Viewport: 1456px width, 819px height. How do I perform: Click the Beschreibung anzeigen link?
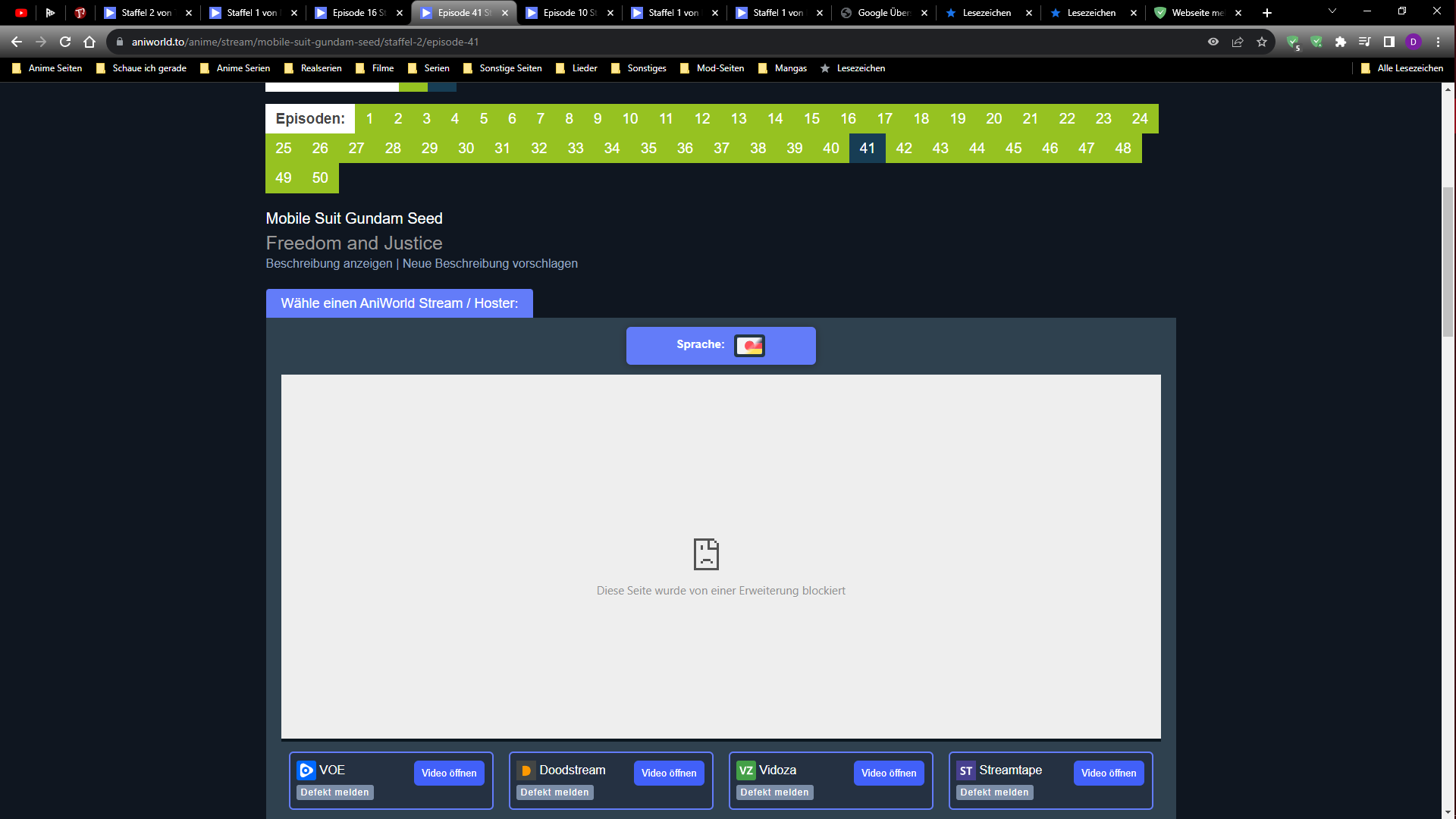coord(329,263)
